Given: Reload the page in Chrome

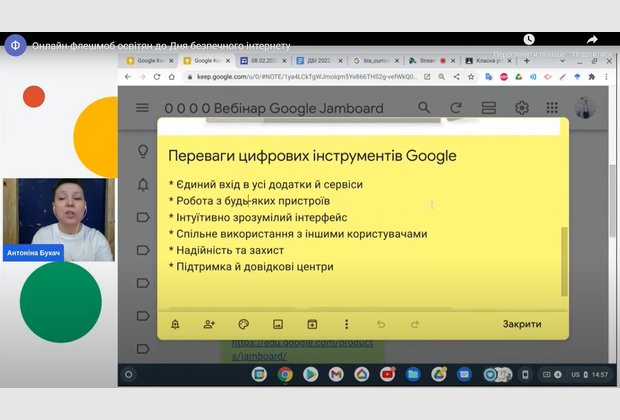Looking at the screenshot, I should point(157,77).
